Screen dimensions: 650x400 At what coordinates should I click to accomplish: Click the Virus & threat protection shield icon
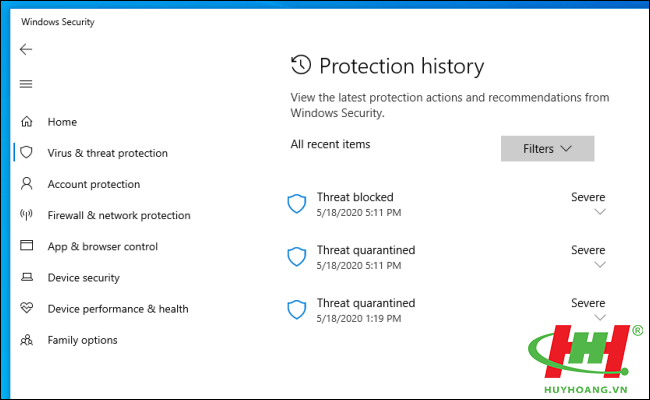[x=27, y=152]
